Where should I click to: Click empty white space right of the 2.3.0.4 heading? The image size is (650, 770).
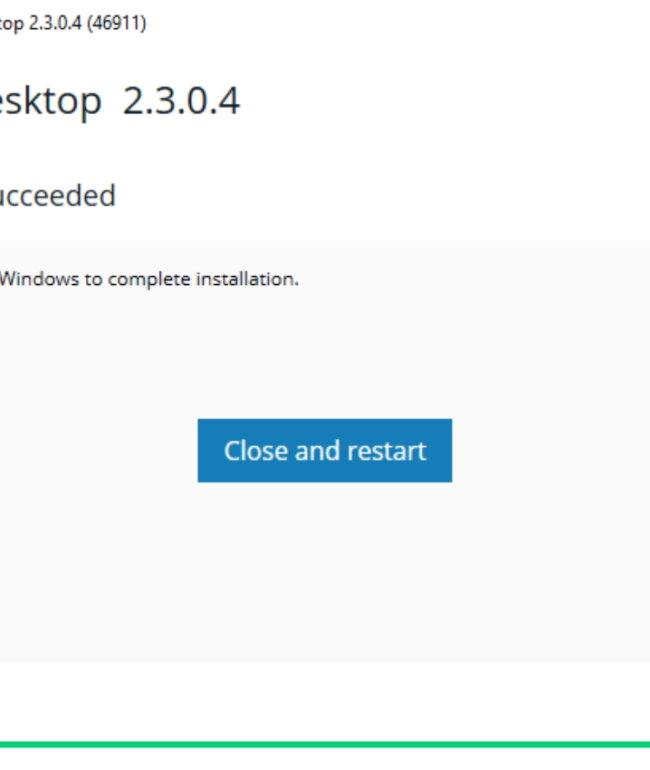pyautogui.click(x=442, y=101)
